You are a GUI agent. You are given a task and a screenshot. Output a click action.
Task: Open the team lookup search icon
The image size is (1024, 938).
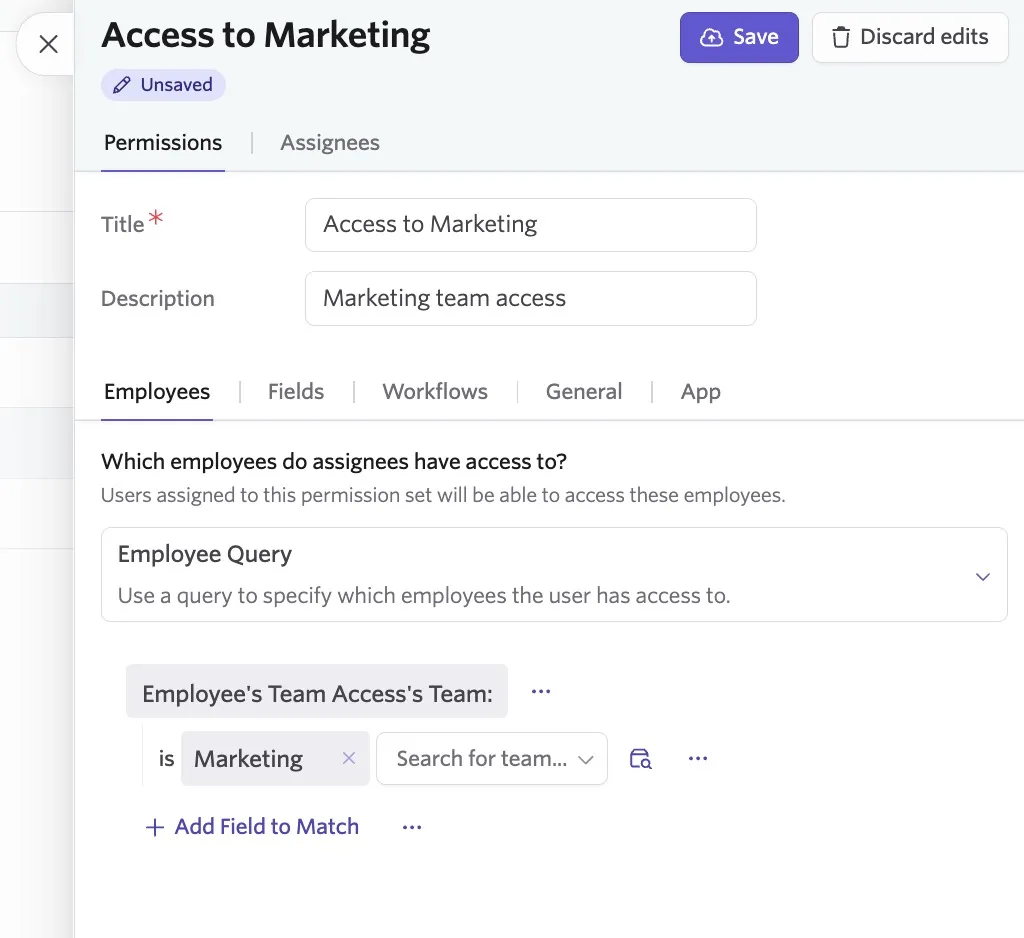pyautogui.click(x=640, y=758)
